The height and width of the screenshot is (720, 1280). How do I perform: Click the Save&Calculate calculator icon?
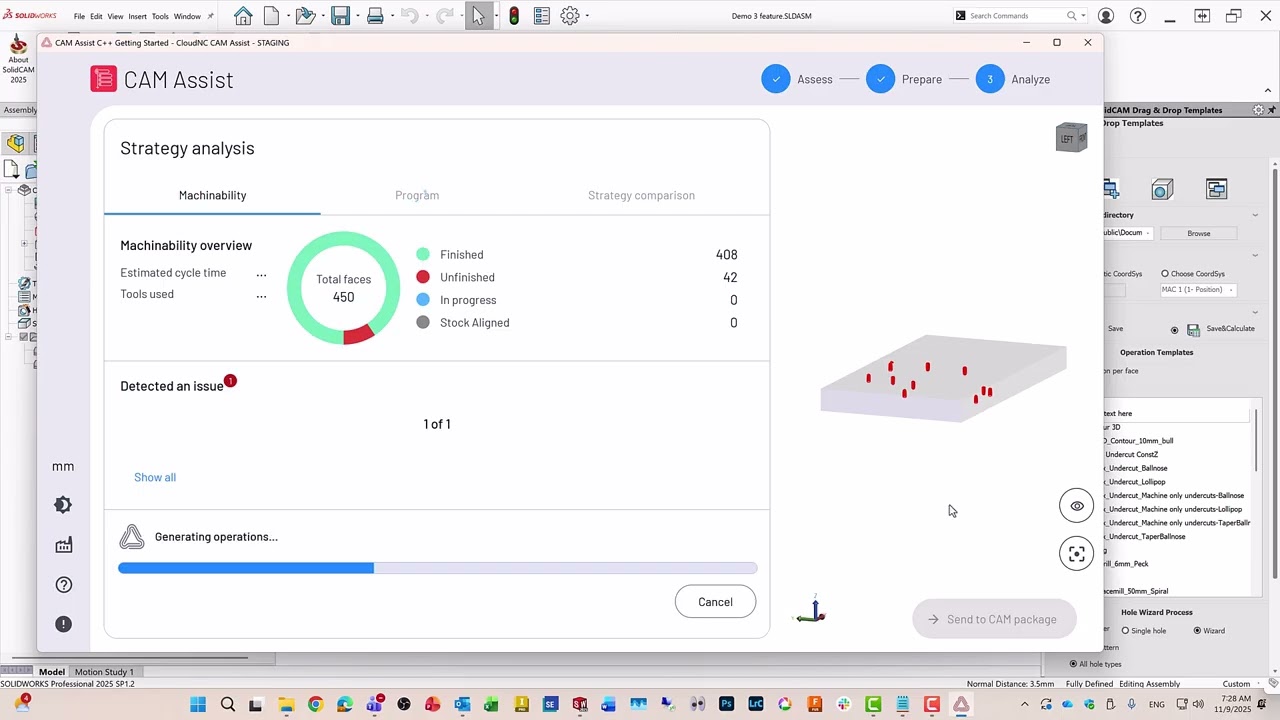coord(1193,330)
